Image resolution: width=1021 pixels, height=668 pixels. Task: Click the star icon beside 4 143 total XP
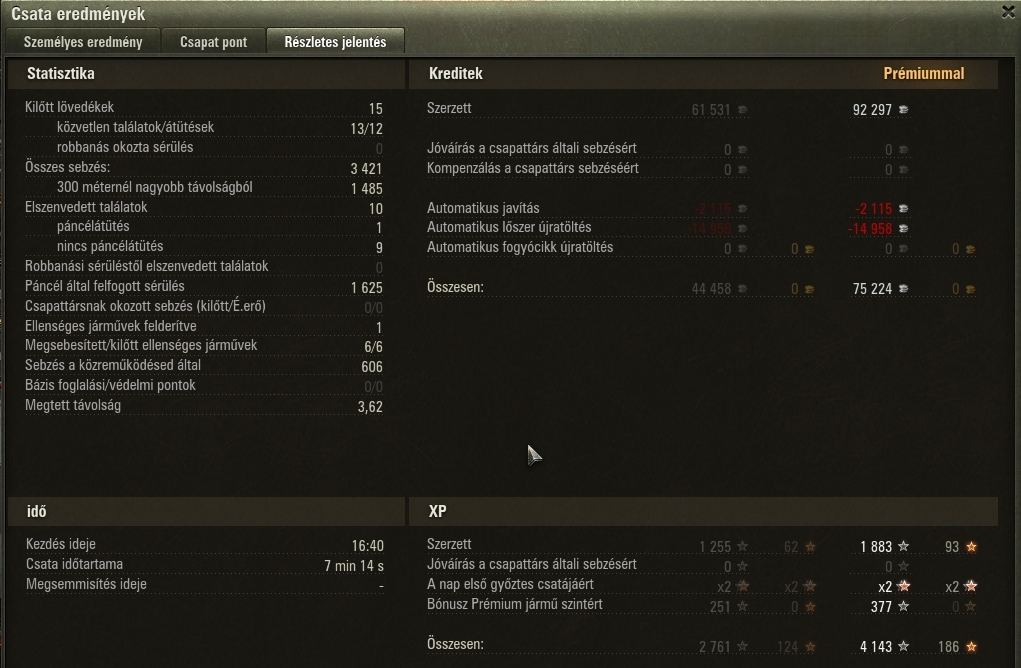coord(904,647)
